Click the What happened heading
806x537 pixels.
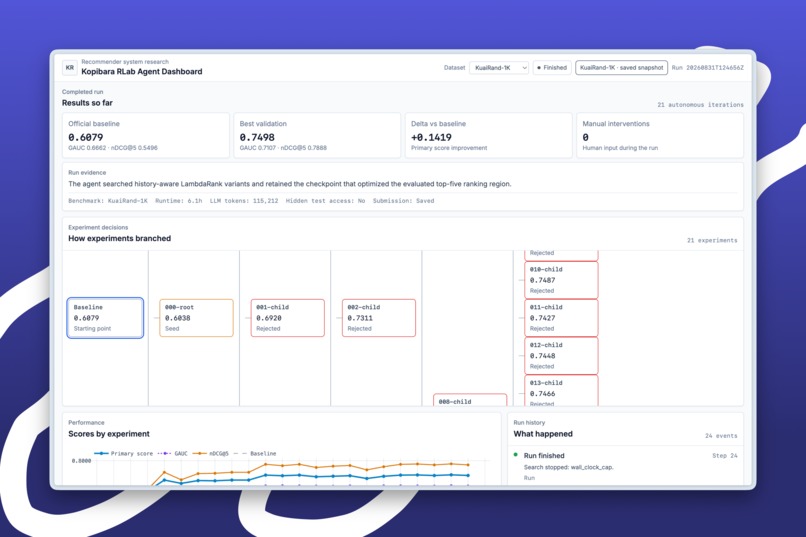coord(543,434)
